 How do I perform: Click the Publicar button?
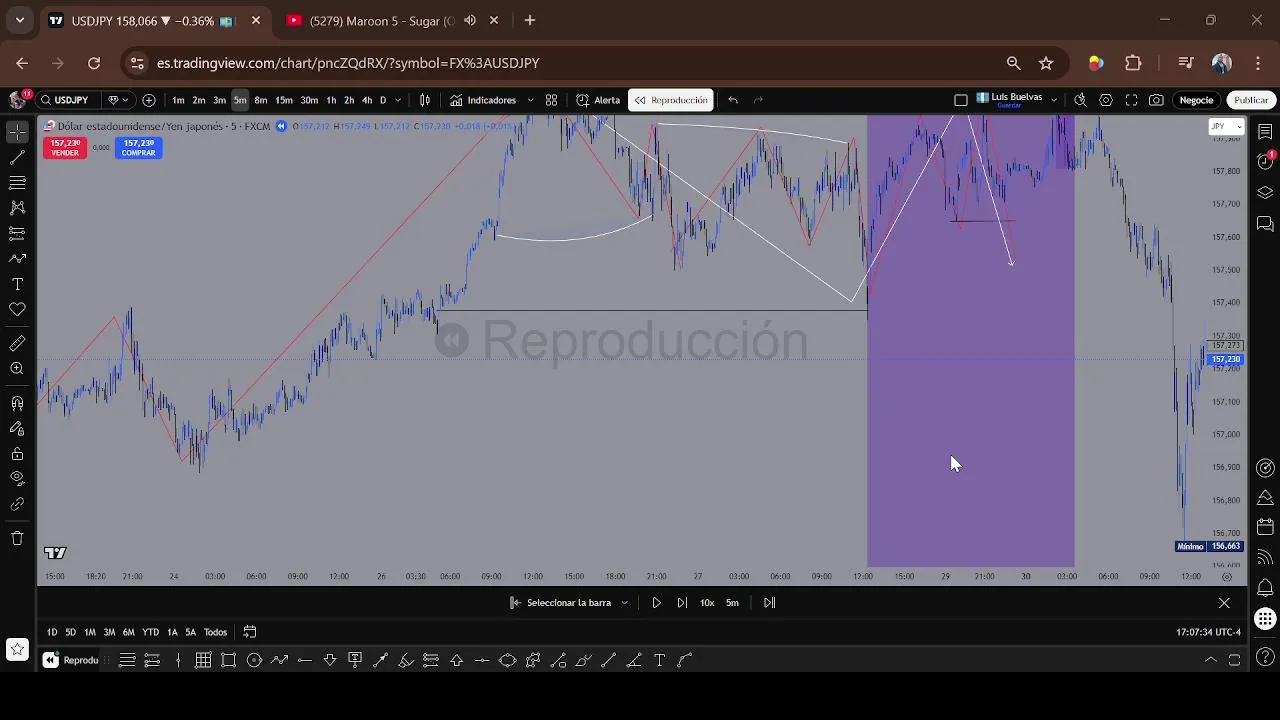[x=1250, y=100]
